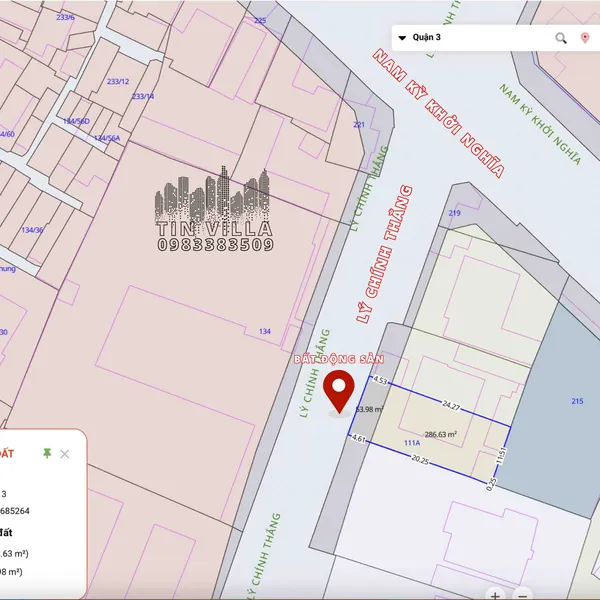Click parcel number 225 label
The width and height of the screenshot is (600, 600).
pyautogui.click(x=260, y=20)
